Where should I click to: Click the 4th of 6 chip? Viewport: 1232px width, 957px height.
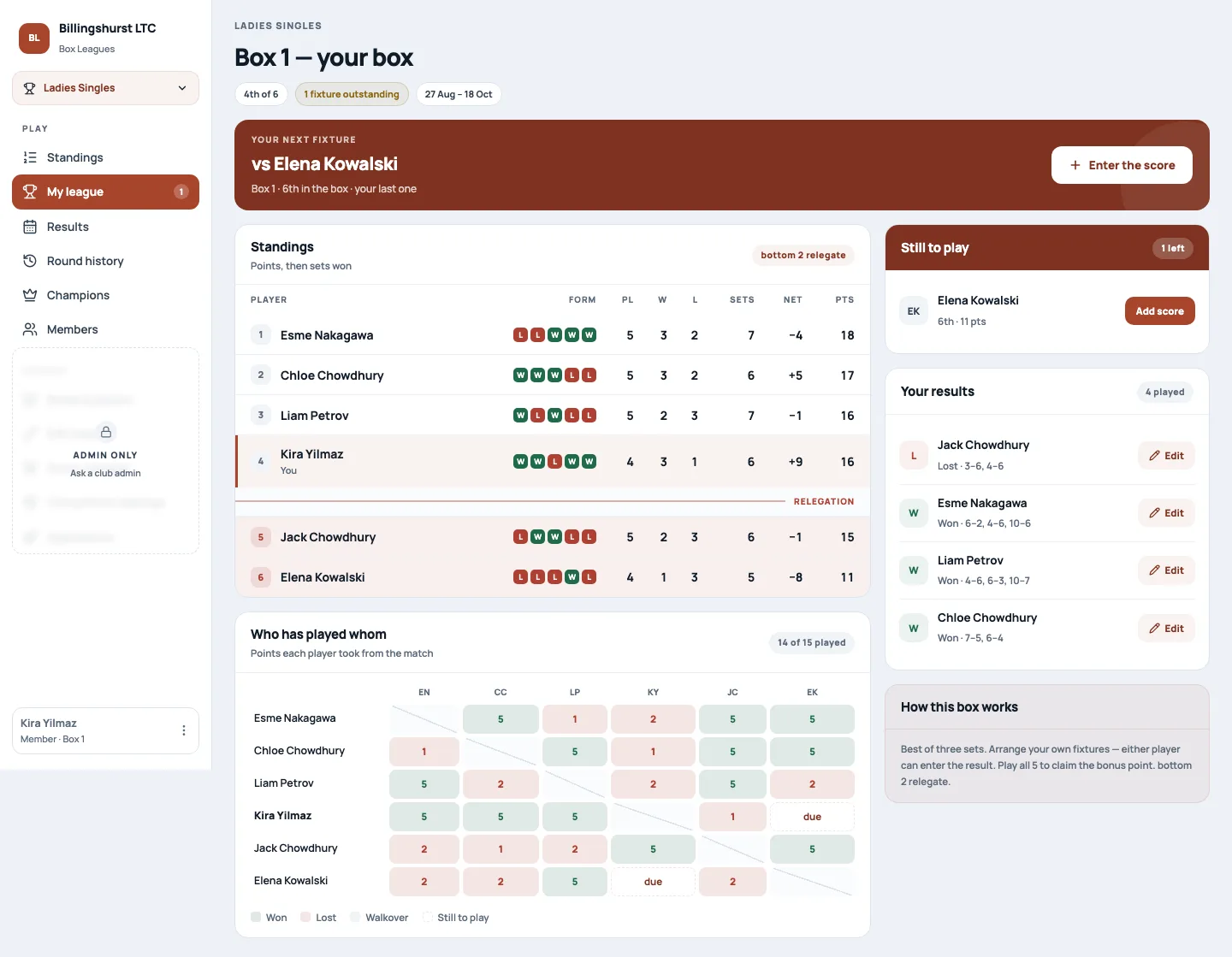click(261, 94)
